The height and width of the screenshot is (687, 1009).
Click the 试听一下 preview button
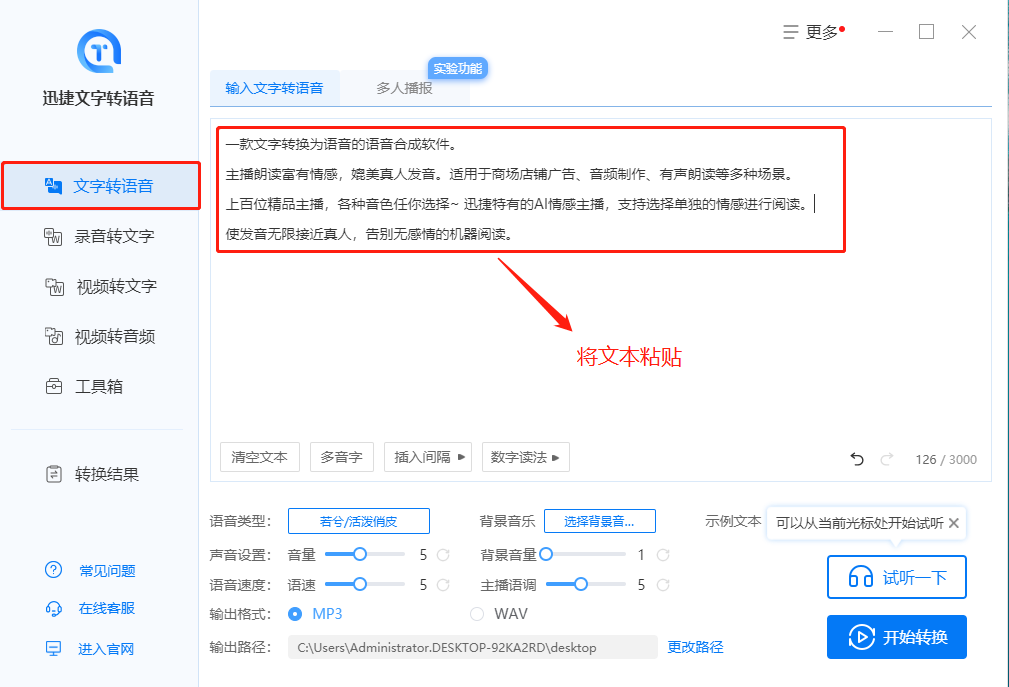(x=896, y=577)
